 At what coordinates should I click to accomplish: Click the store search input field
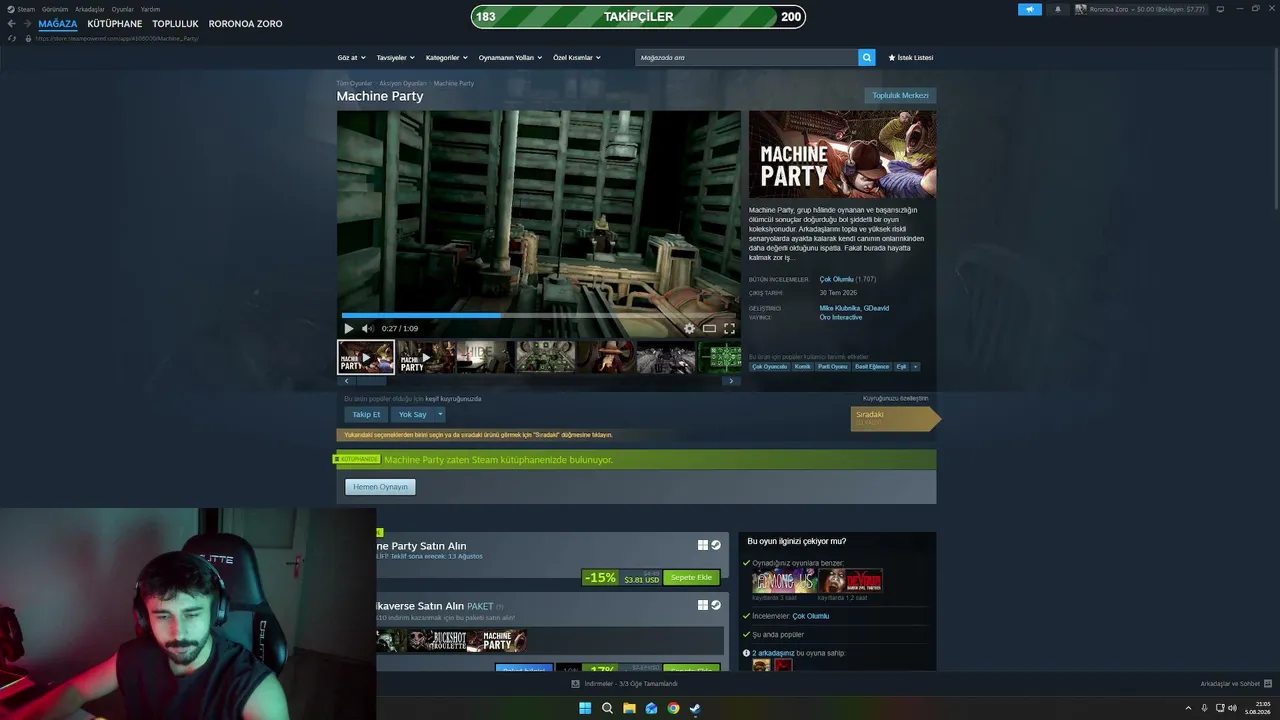747,58
